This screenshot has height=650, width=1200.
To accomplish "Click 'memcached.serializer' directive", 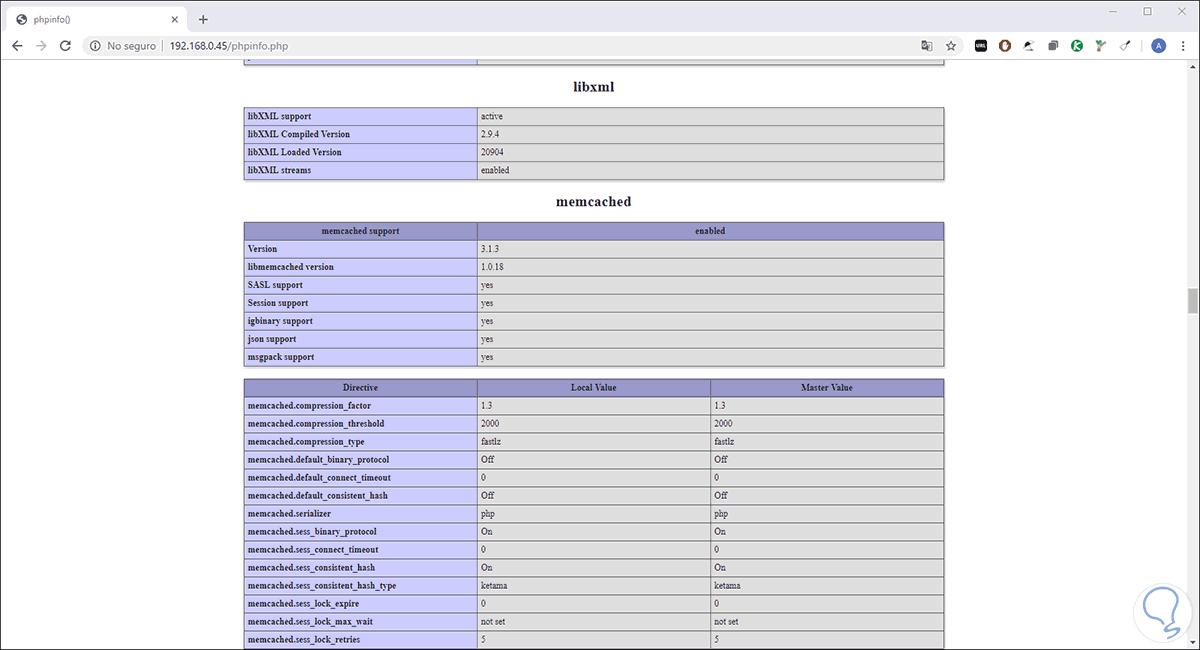I will click(x=289, y=514).
